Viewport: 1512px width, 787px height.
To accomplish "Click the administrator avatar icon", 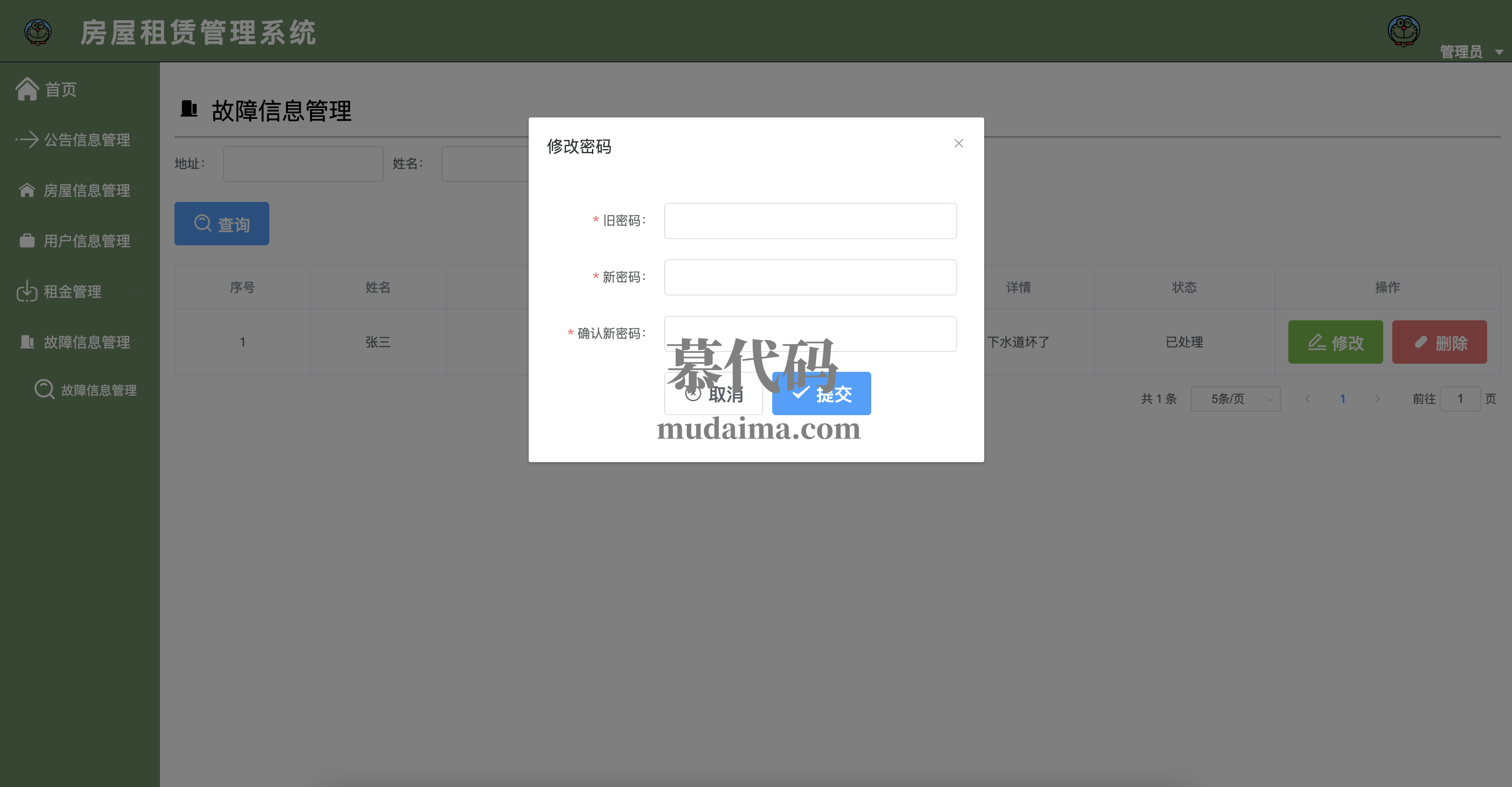I will pos(1404,31).
